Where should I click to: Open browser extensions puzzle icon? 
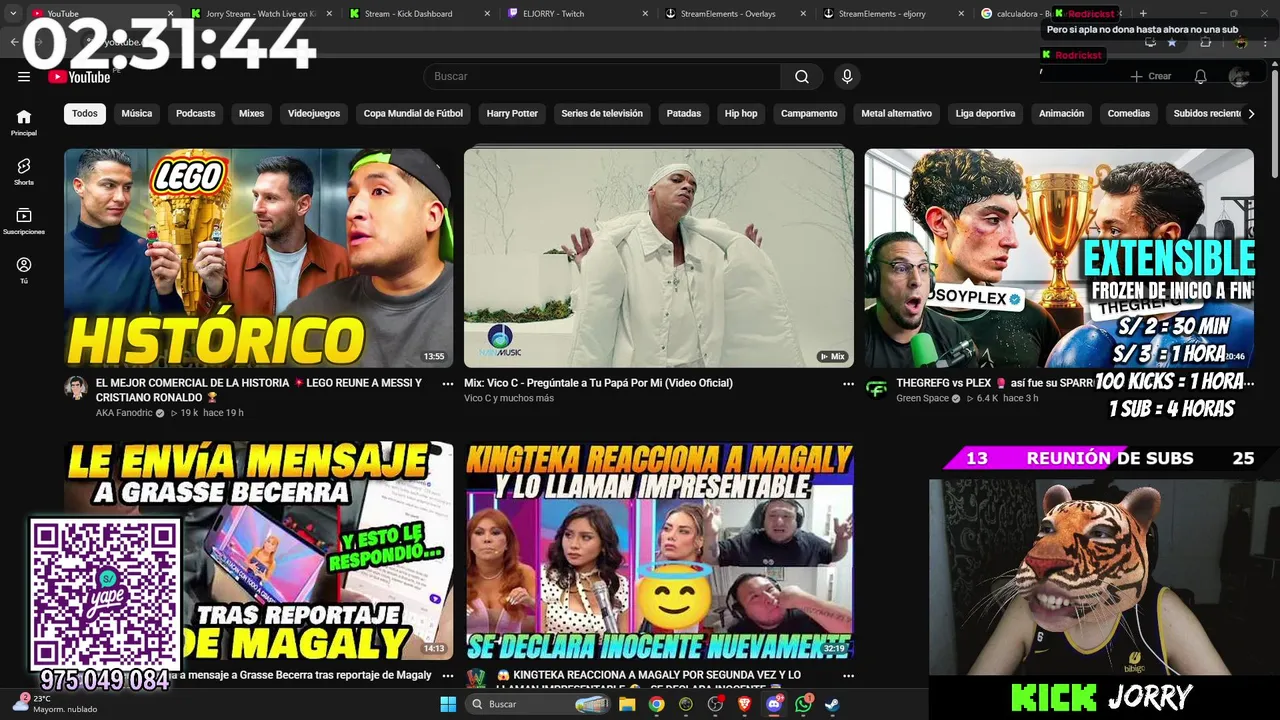click(1205, 42)
